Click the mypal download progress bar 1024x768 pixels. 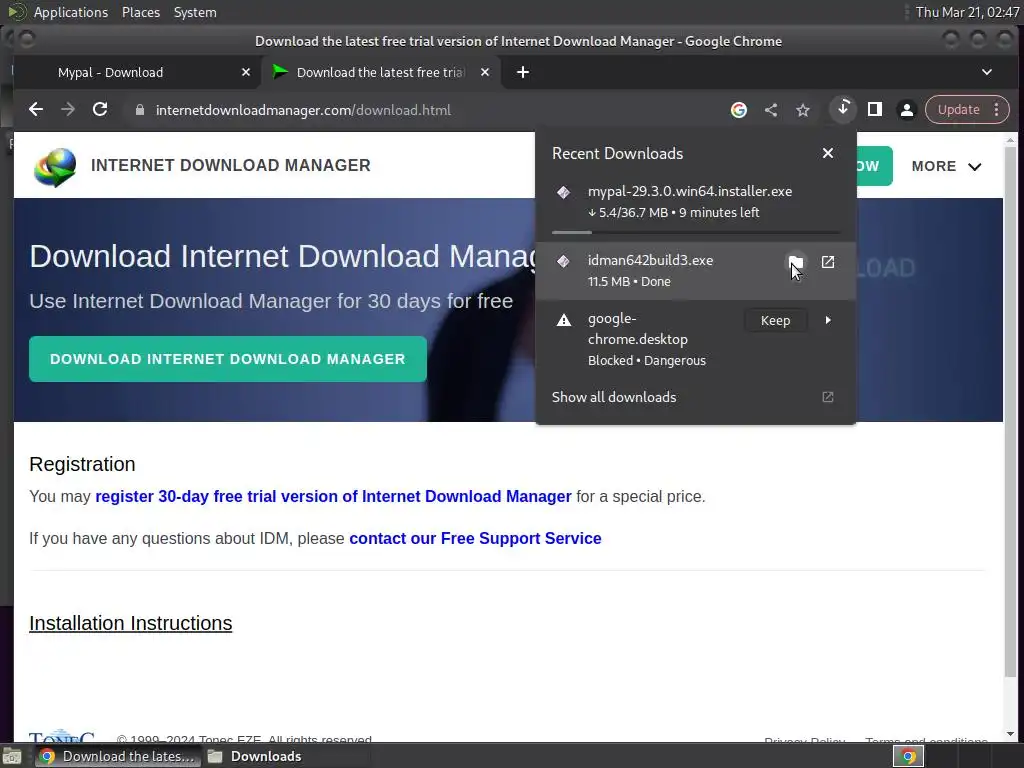click(696, 232)
